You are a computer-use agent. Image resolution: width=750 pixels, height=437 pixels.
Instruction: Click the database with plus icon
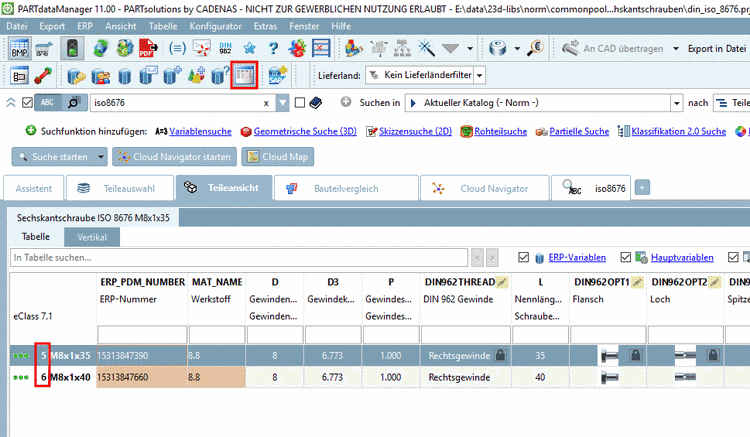click(x=172, y=76)
